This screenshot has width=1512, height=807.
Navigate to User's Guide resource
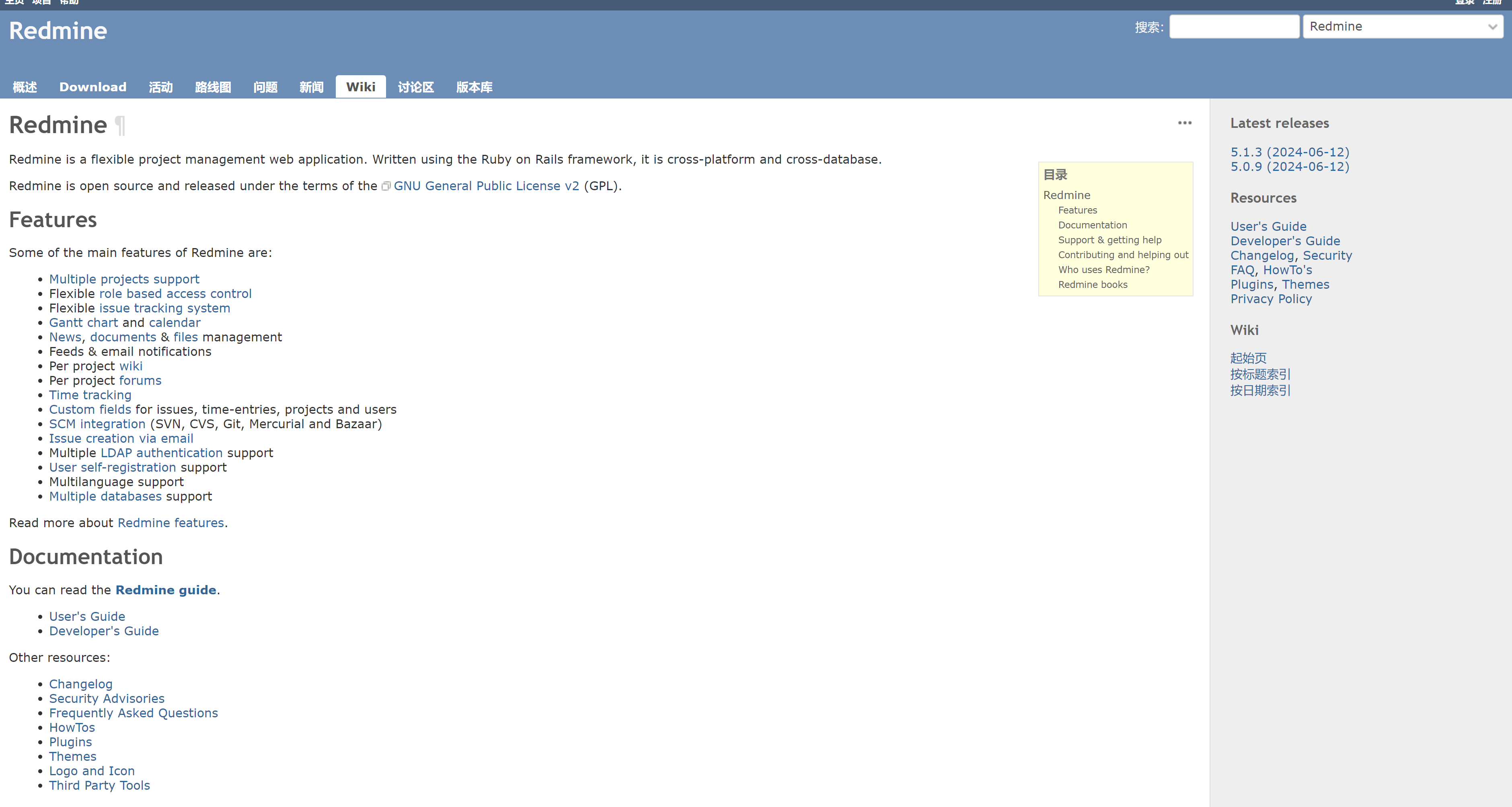(x=1267, y=226)
